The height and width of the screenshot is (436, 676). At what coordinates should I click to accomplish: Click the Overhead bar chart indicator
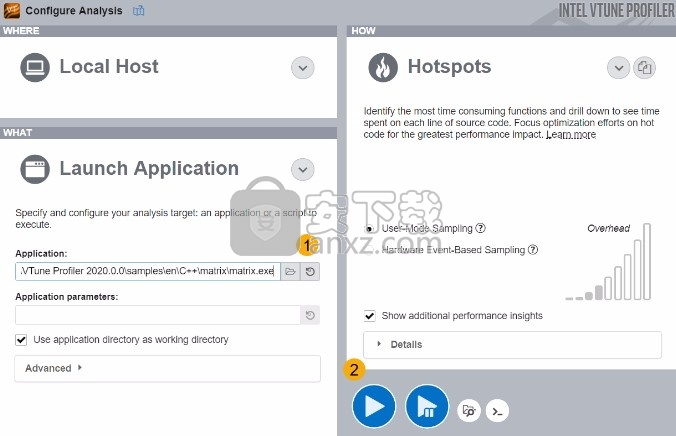click(x=608, y=261)
